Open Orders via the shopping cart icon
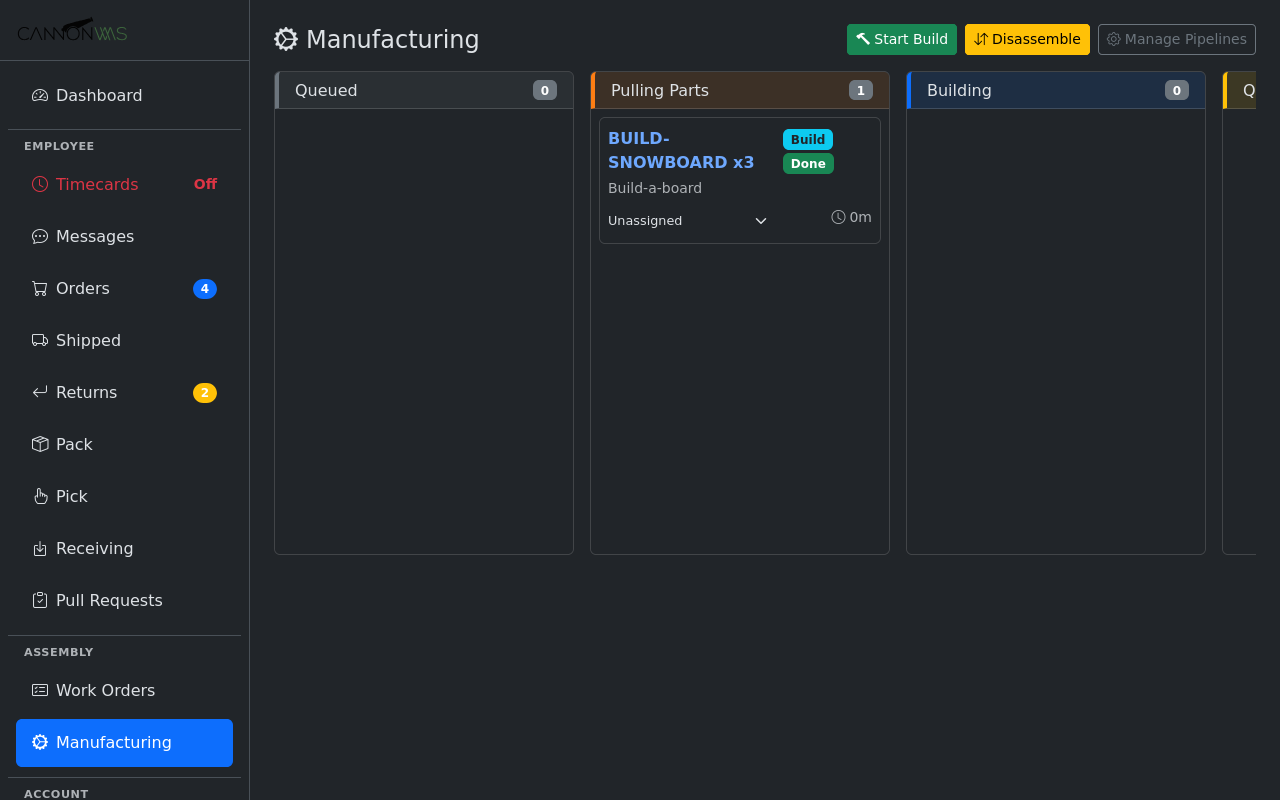 (x=39, y=288)
